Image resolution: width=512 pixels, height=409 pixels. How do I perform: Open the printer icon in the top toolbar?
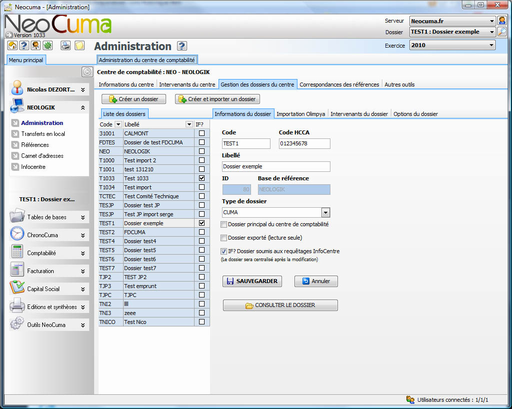(x=65, y=45)
